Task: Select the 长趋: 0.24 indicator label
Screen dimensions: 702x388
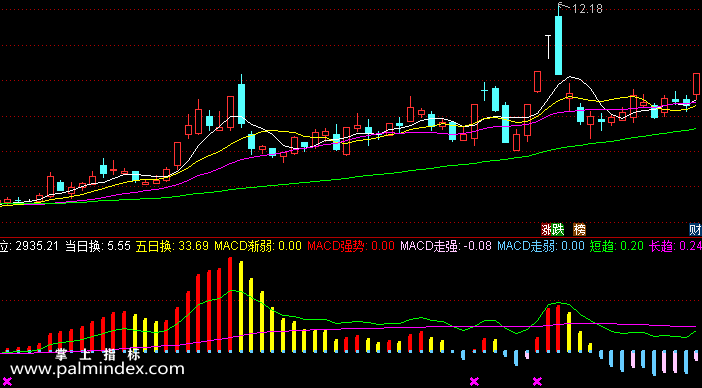Action: (x=676, y=246)
